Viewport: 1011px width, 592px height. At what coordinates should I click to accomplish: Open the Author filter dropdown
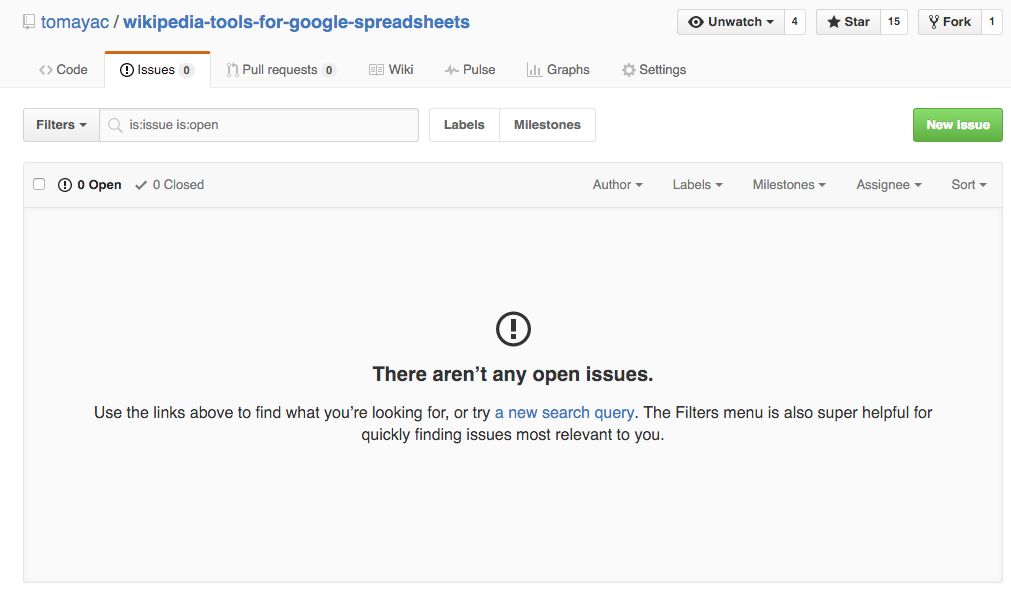[617, 185]
